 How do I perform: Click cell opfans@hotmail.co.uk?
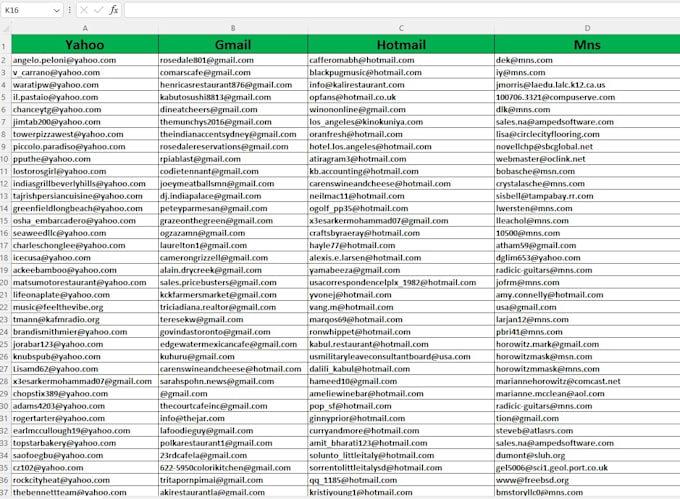pyautogui.click(x=401, y=97)
